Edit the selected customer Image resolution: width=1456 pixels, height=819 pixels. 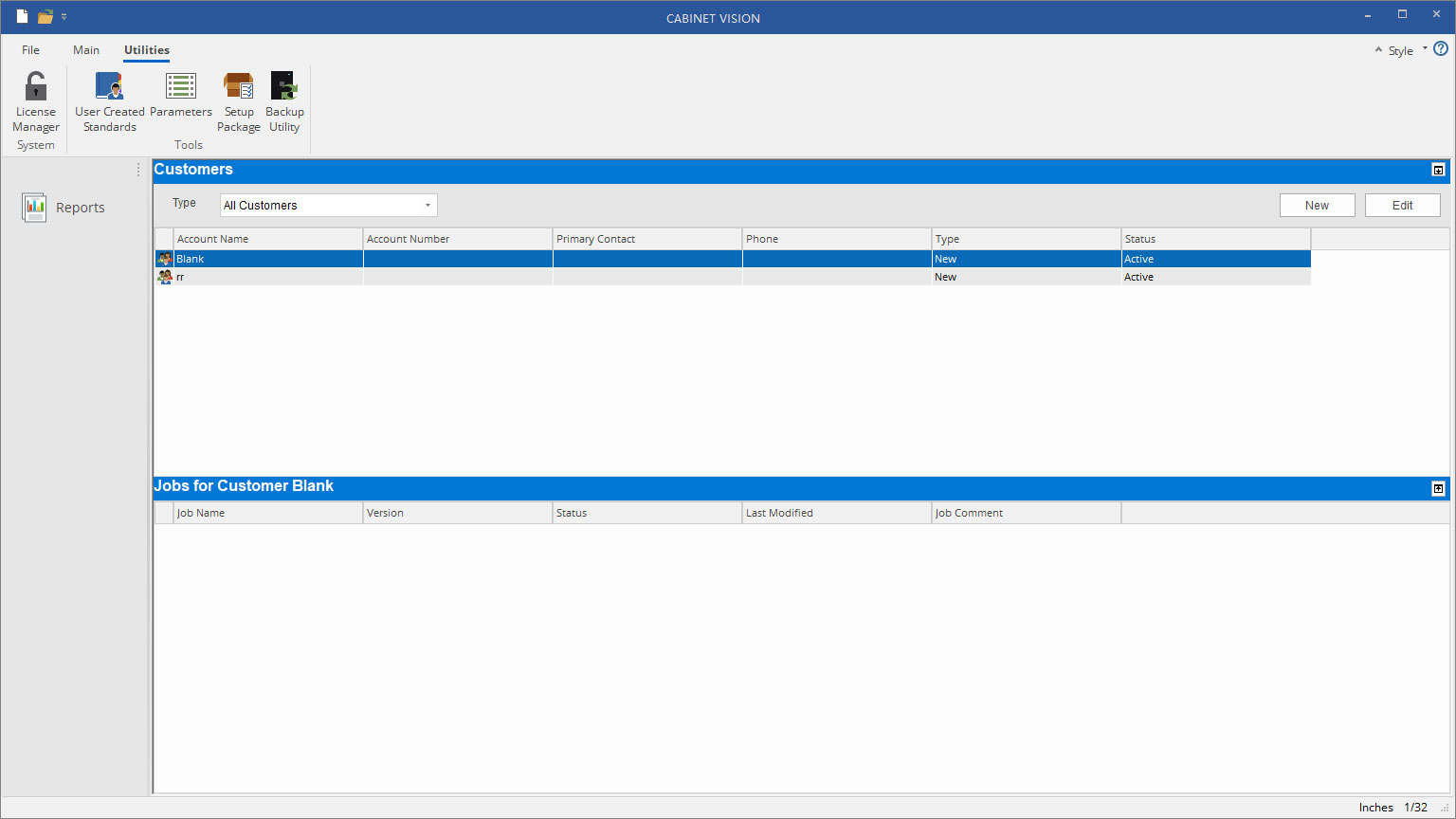tap(1402, 205)
